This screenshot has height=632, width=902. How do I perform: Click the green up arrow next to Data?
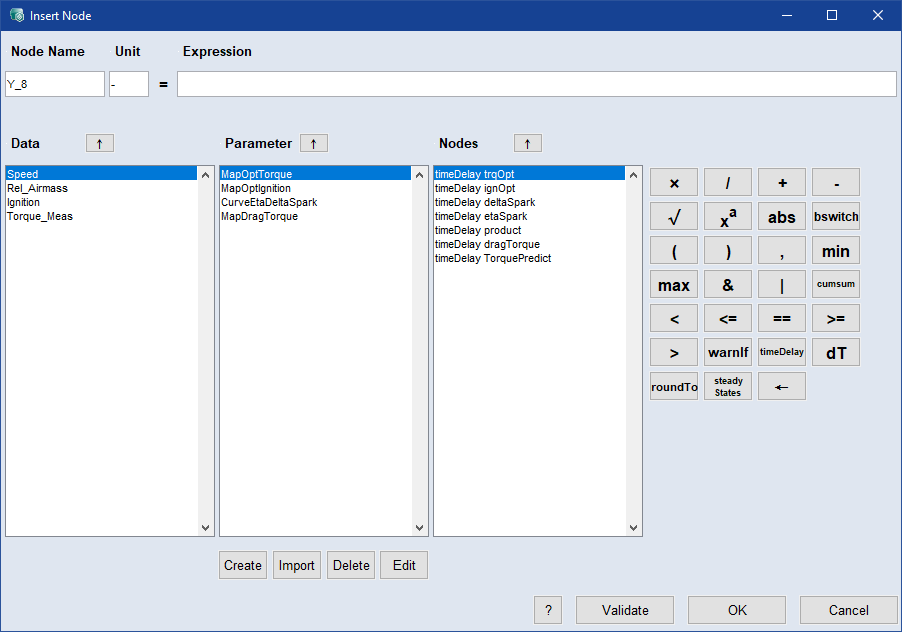(100, 143)
